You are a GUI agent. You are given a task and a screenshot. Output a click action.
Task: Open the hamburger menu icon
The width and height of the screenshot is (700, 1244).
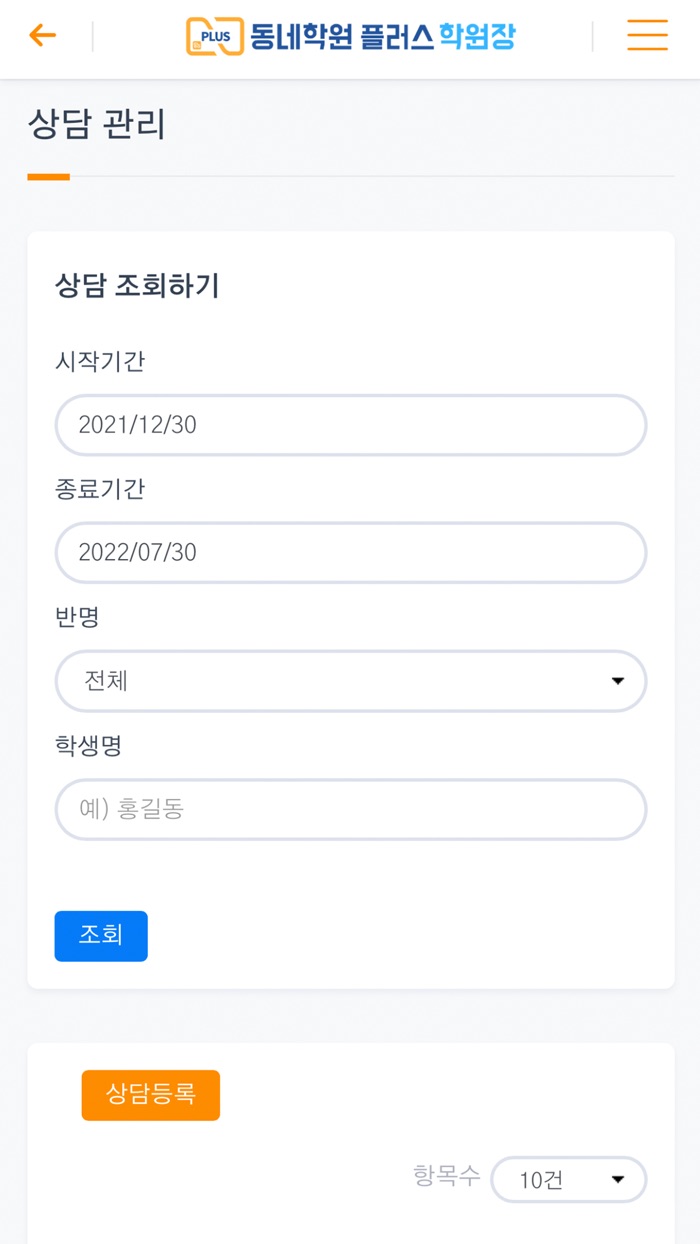(647, 38)
